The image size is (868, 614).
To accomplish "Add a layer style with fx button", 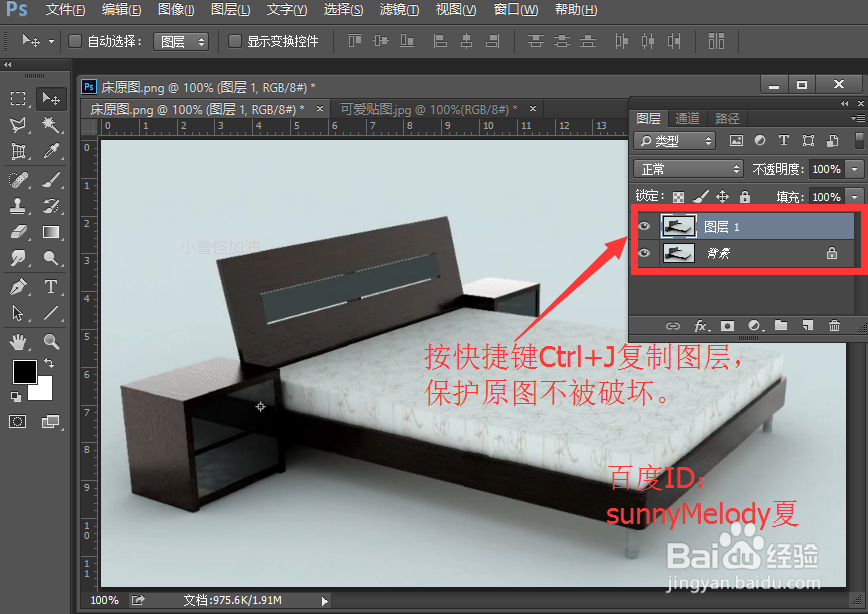I will click(701, 326).
